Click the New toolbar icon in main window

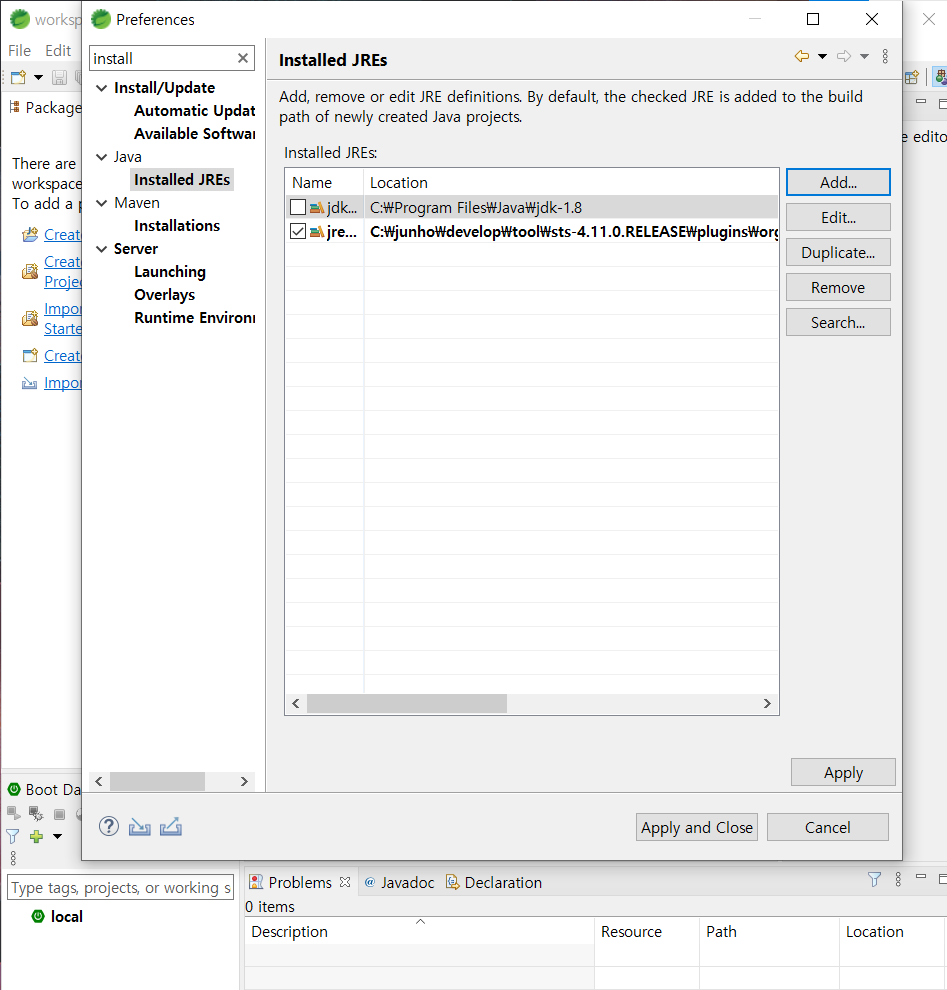[x=18, y=77]
